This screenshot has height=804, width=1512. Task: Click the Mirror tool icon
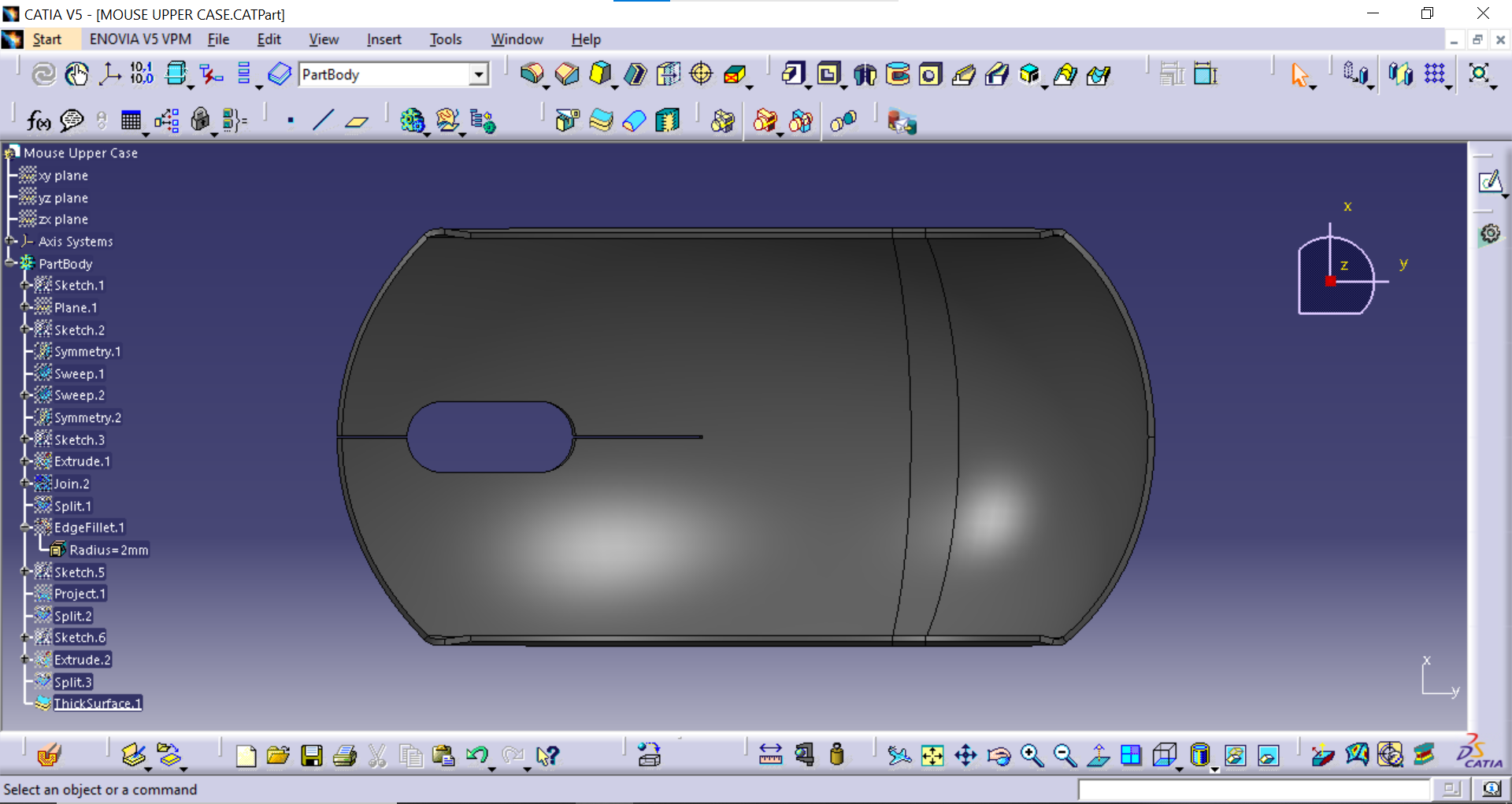tap(1401, 74)
